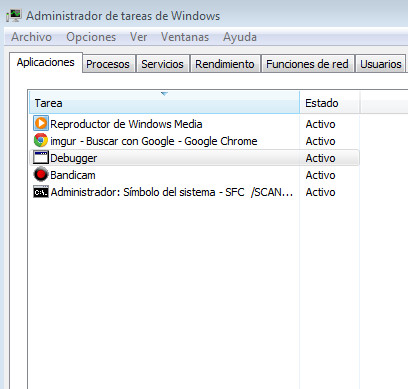Click the Activo status of Windows Media

(x=320, y=124)
